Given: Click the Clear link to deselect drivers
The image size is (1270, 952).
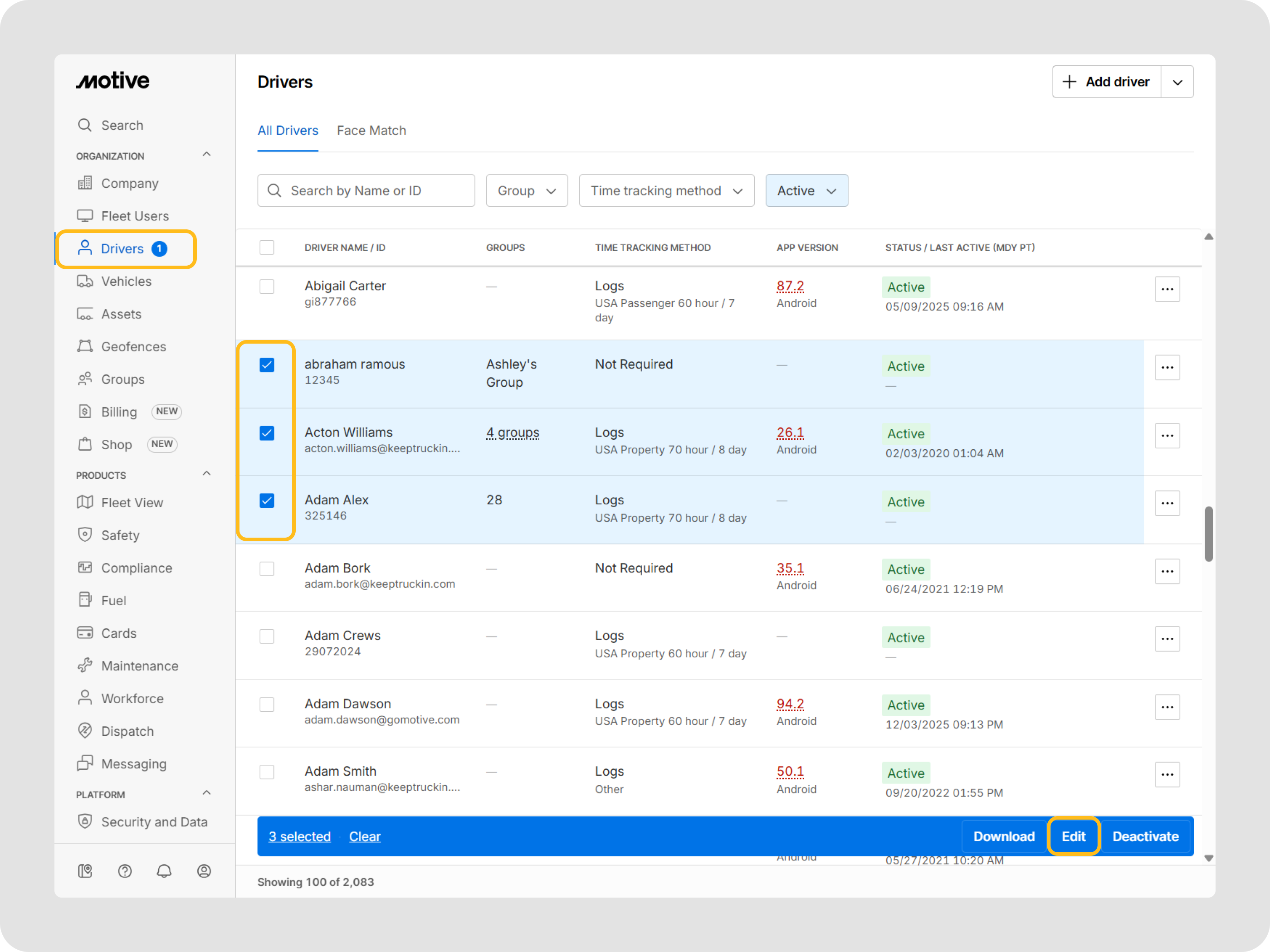Looking at the screenshot, I should click(x=365, y=836).
